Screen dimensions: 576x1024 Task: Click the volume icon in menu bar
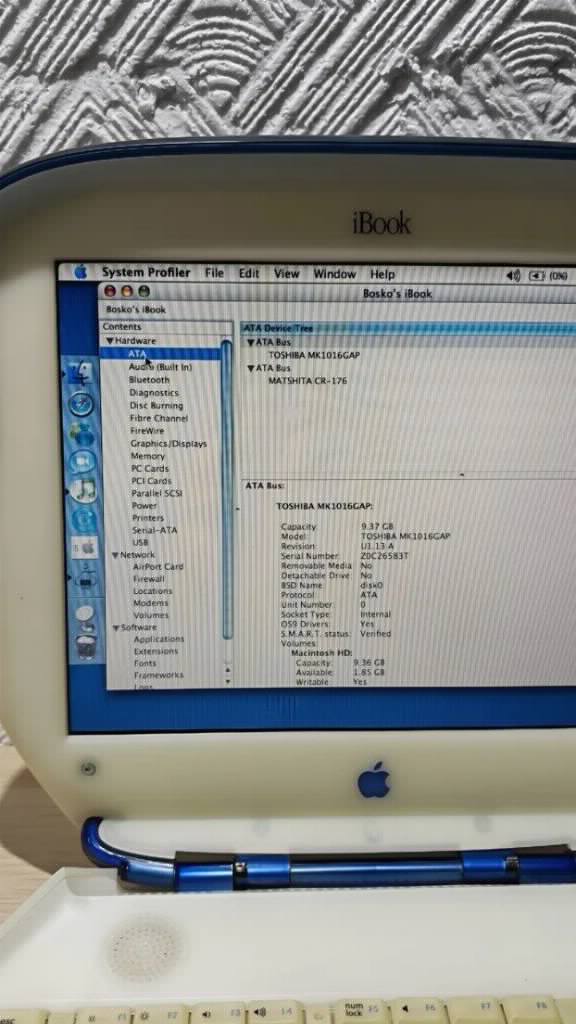click(514, 276)
